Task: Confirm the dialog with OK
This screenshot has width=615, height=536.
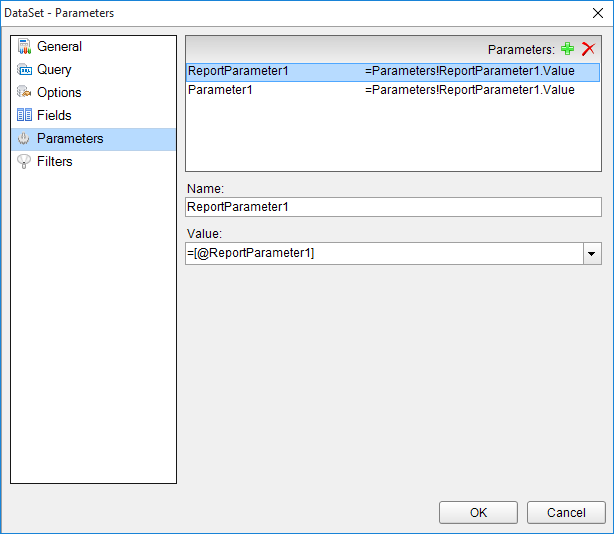Action: point(478,513)
